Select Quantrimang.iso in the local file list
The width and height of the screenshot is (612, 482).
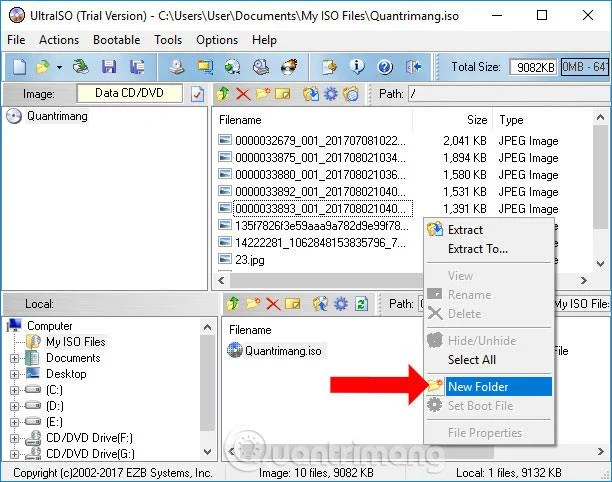tap(283, 351)
